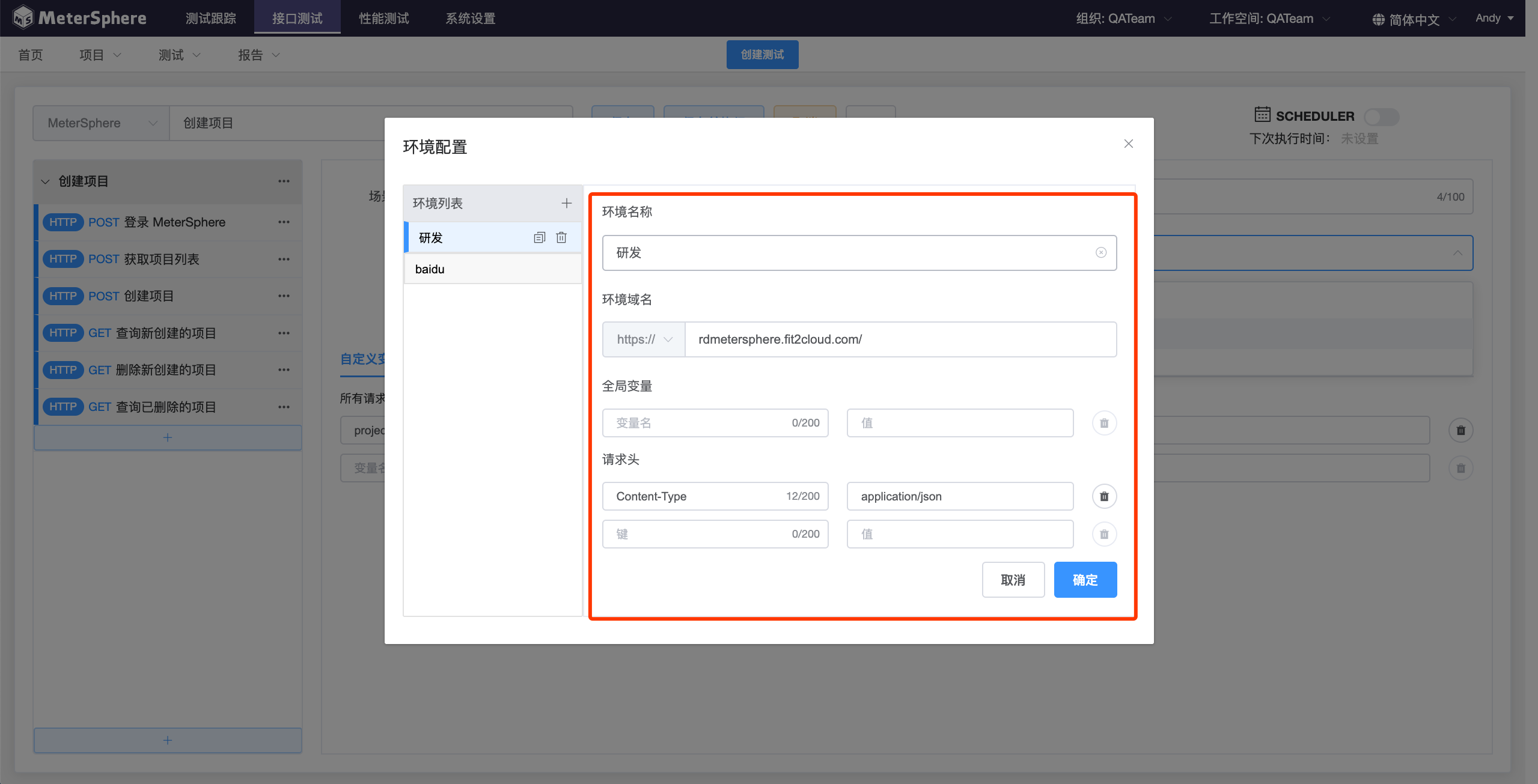Click the environment domain input field
This screenshot has height=784, width=1538.
coord(899,339)
